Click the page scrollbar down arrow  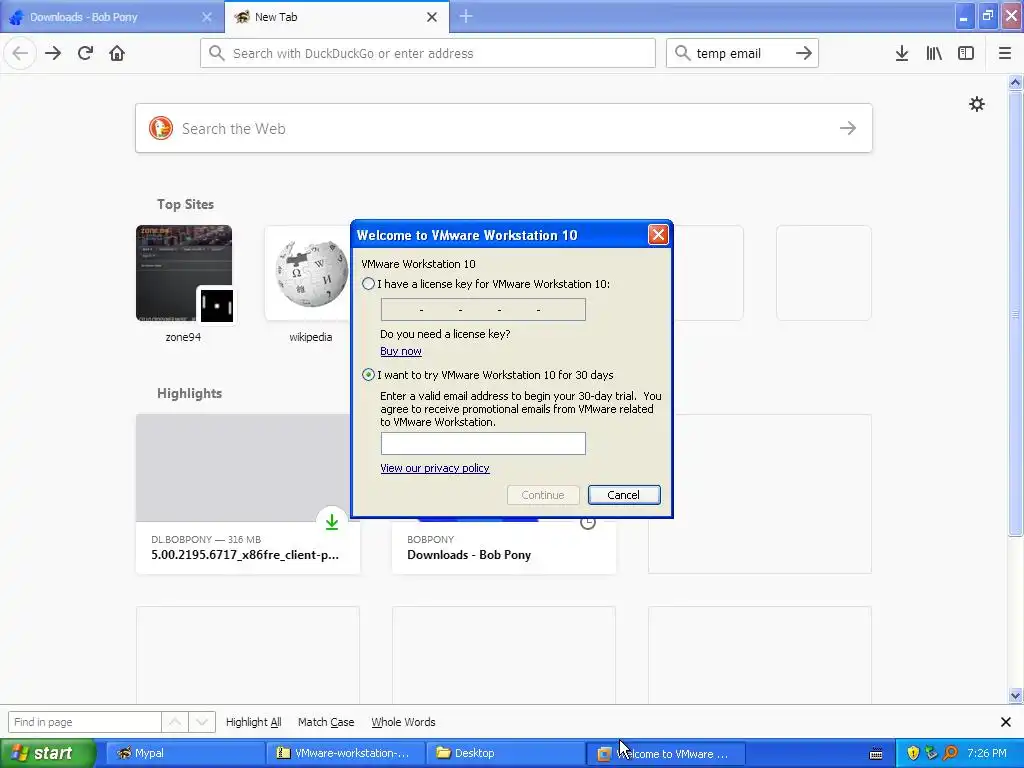click(1016, 696)
